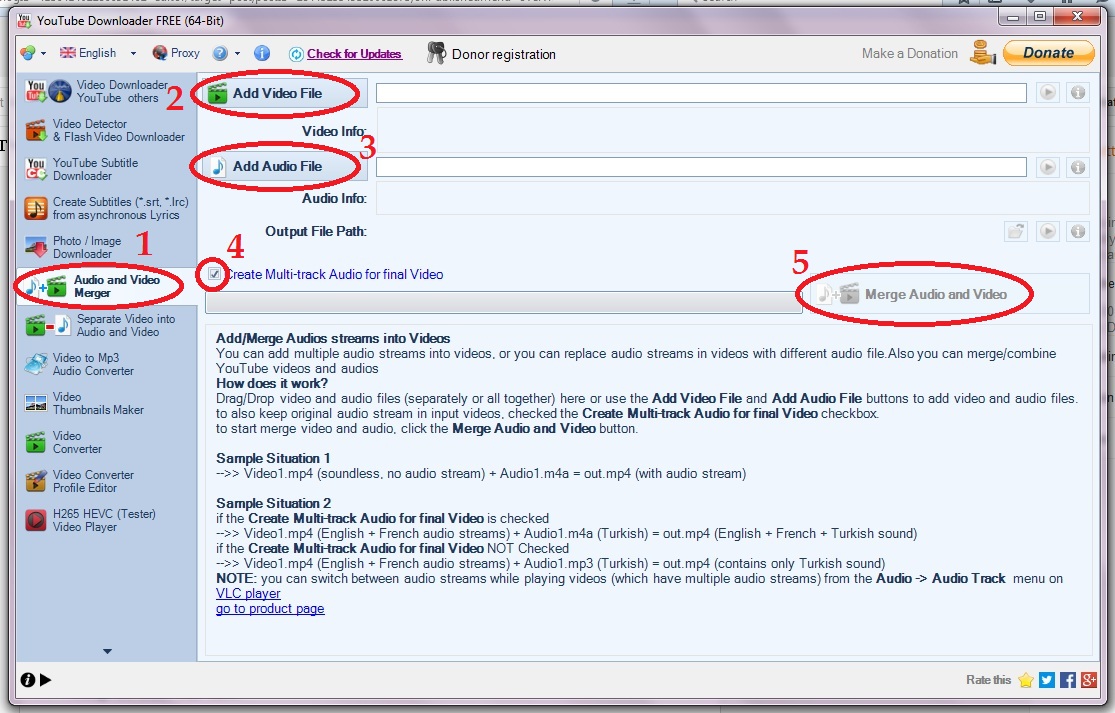
Task: Expand more sidebar modules with down arrow
Action: point(107,651)
